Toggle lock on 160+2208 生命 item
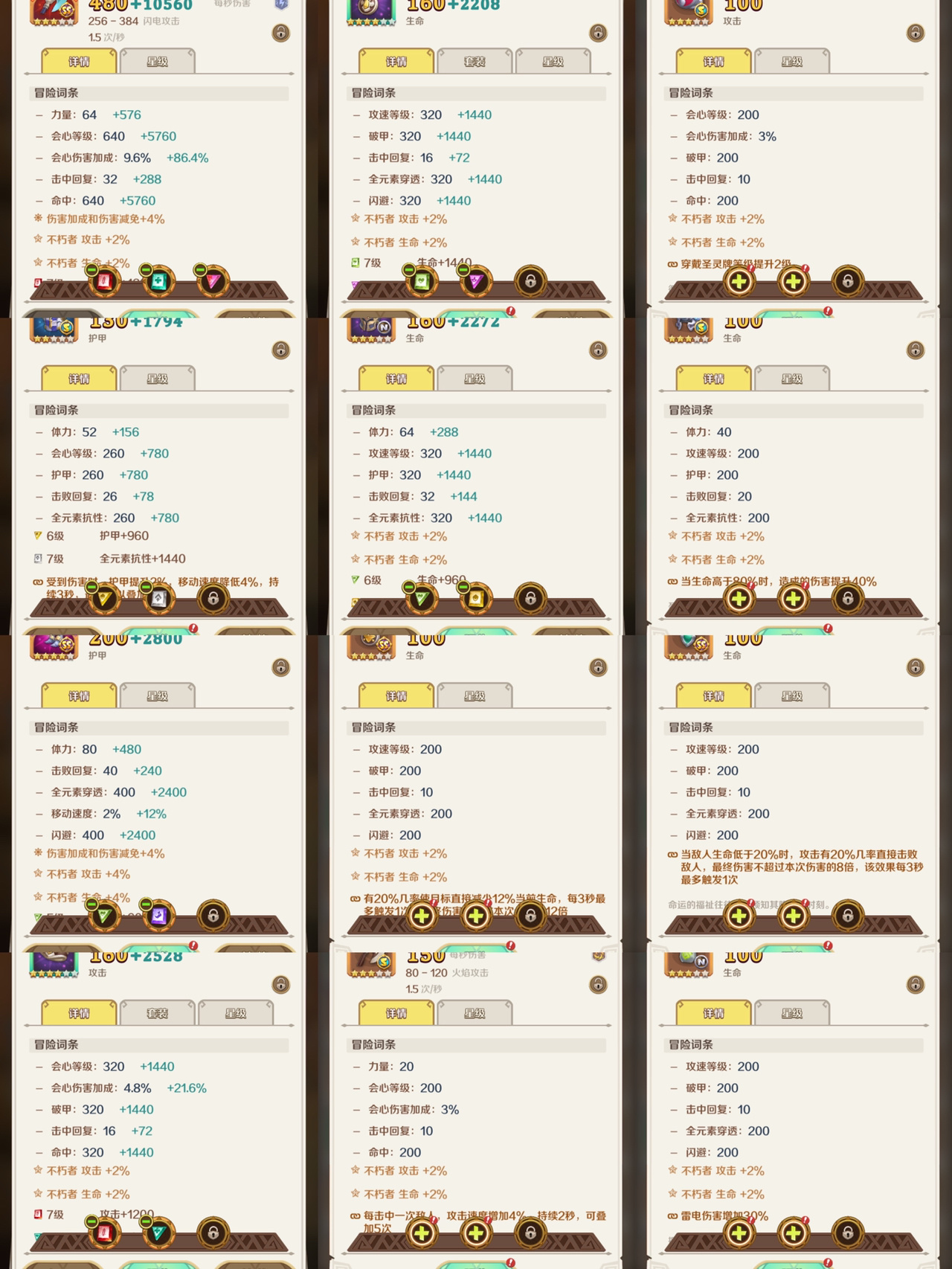Screen dimensions: 952x1269 [x=598, y=33]
